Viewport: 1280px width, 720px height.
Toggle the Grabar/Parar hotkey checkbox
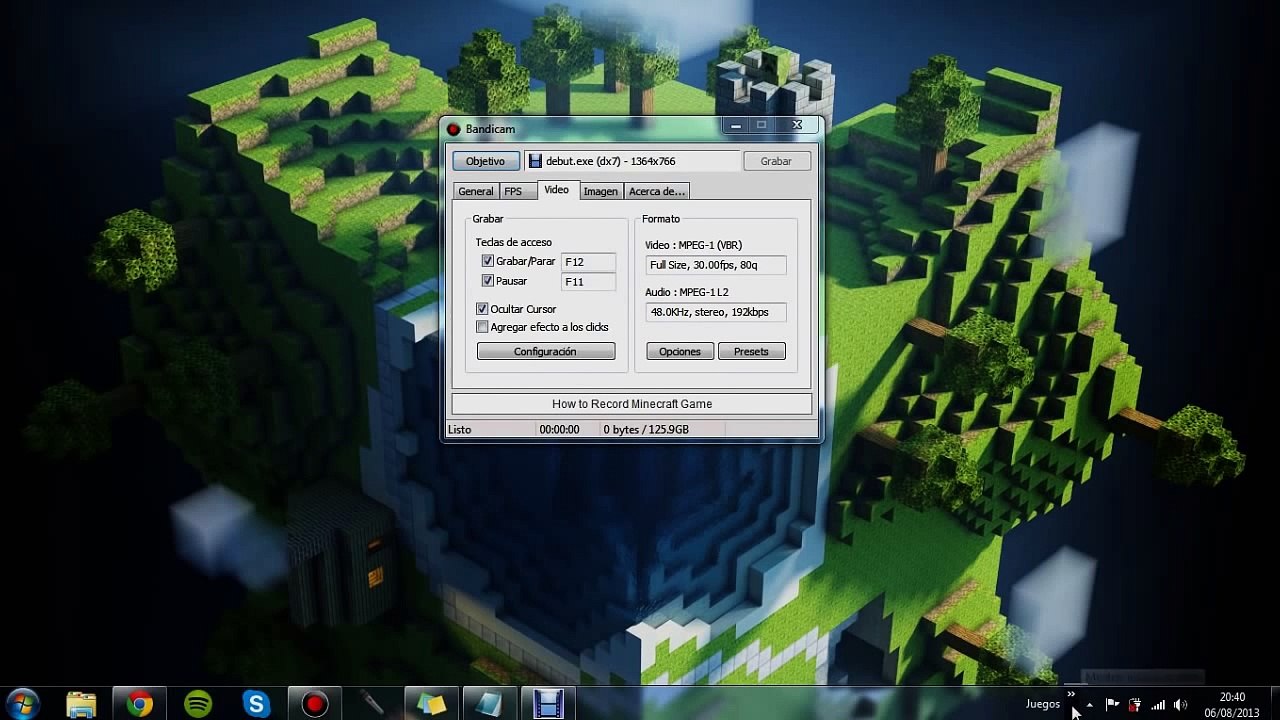(x=488, y=261)
